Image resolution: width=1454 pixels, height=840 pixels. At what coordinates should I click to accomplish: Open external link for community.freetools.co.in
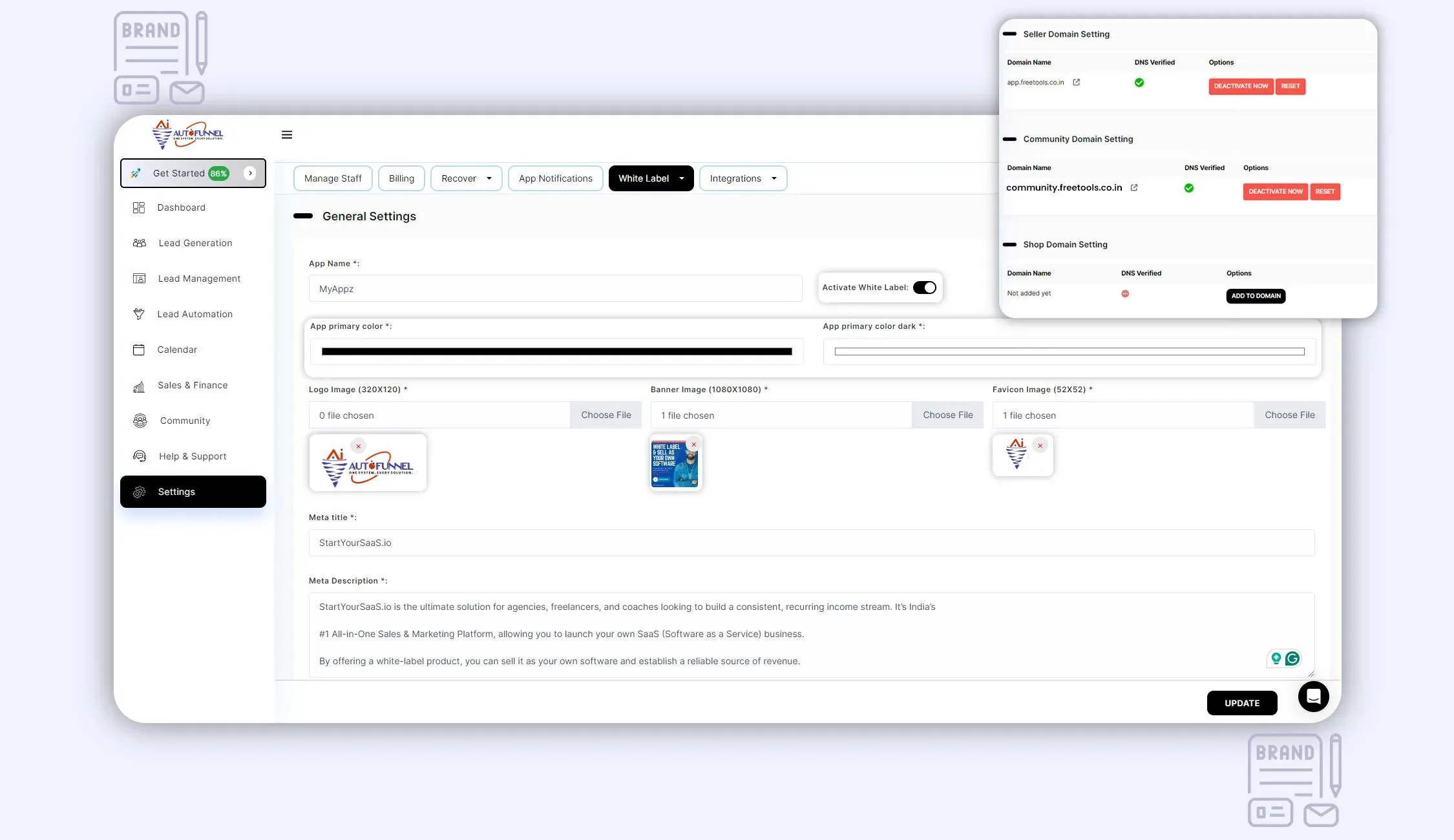point(1134,187)
